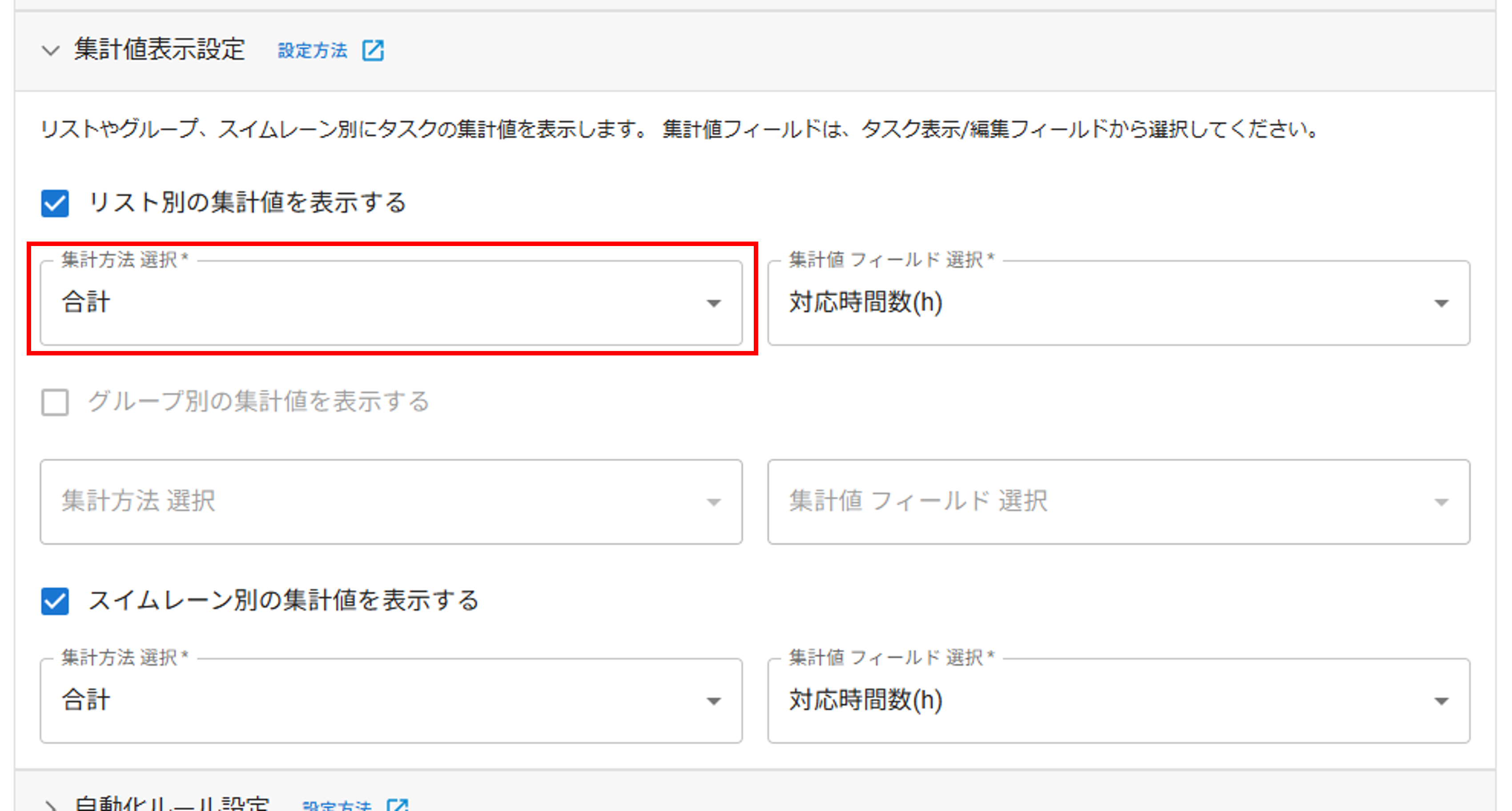The width and height of the screenshot is (1512, 811).
Task: Click the dropdown arrow on the highlighted 合計 field
Action: coord(714,303)
